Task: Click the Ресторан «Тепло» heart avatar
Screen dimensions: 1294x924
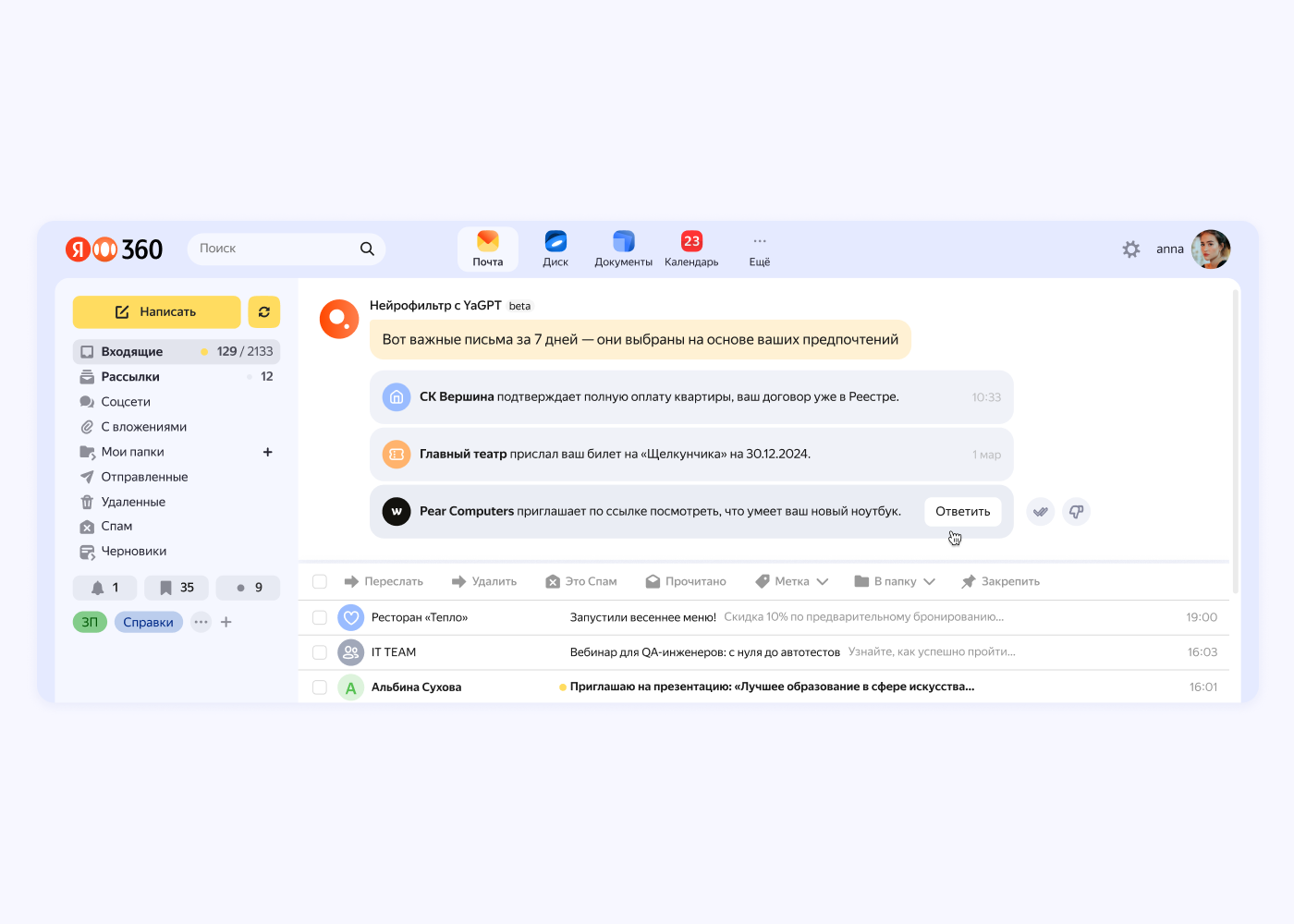Action: click(350, 617)
